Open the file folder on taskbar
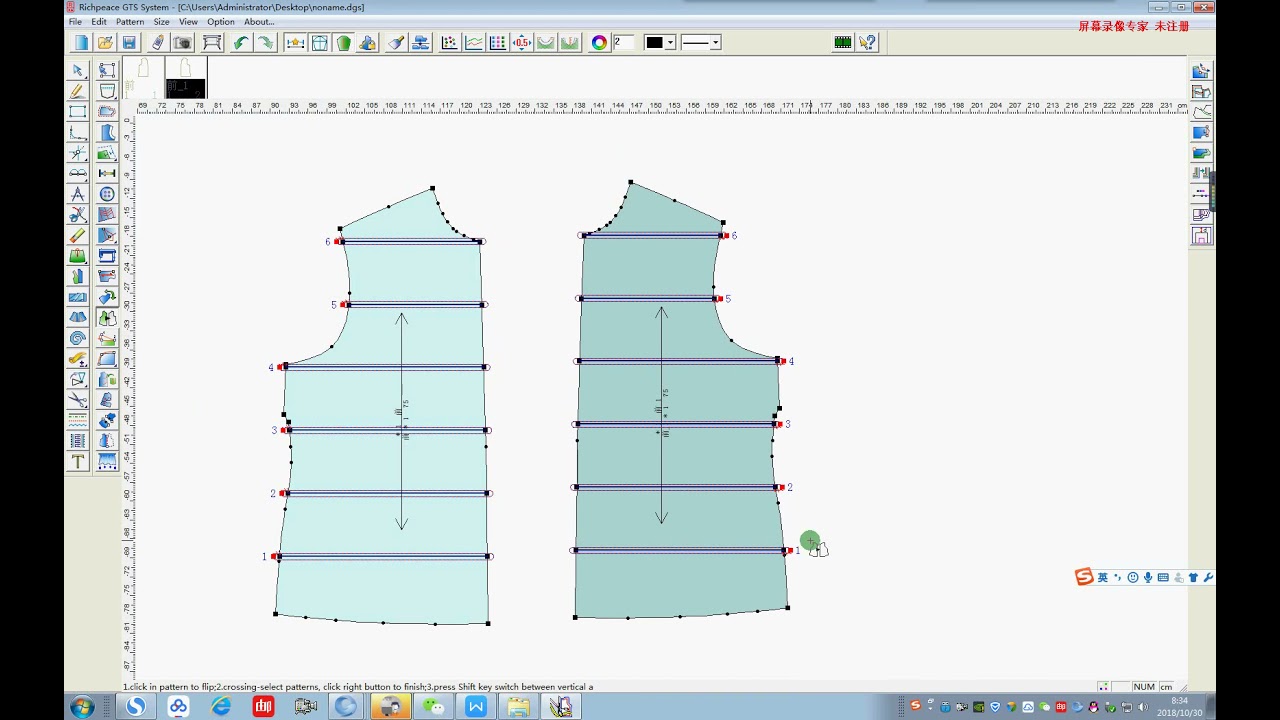The width and height of the screenshot is (1280, 720). tap(518, 707)
